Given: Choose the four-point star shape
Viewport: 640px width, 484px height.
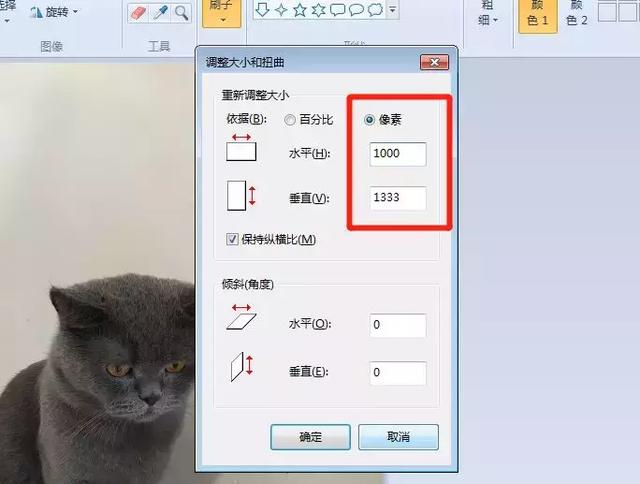Looking at the screenshot, I should (x=281, y=9).
